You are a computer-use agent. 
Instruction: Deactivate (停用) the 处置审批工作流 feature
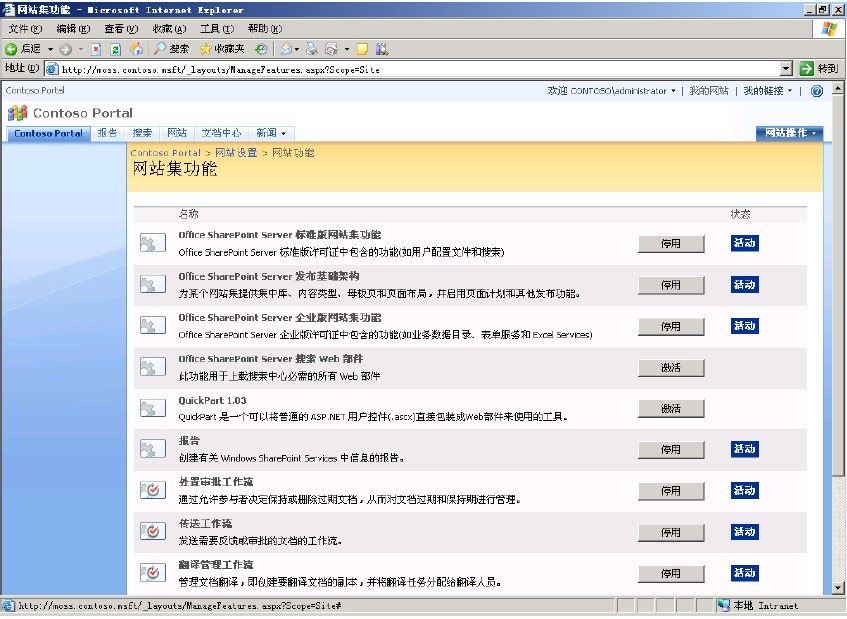(671, 491)
